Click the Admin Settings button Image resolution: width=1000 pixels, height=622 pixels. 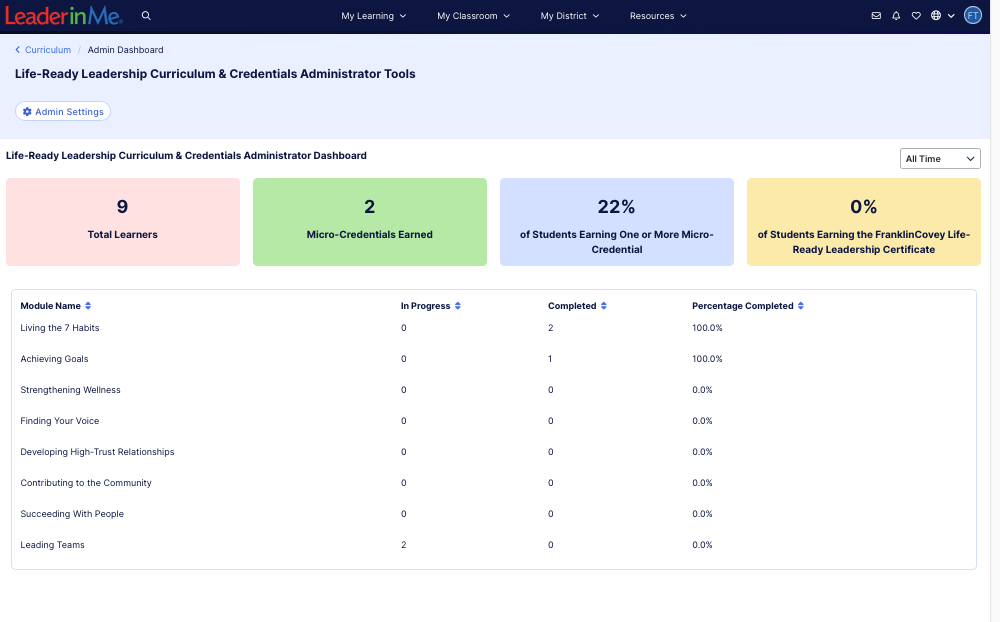point(62,111)
